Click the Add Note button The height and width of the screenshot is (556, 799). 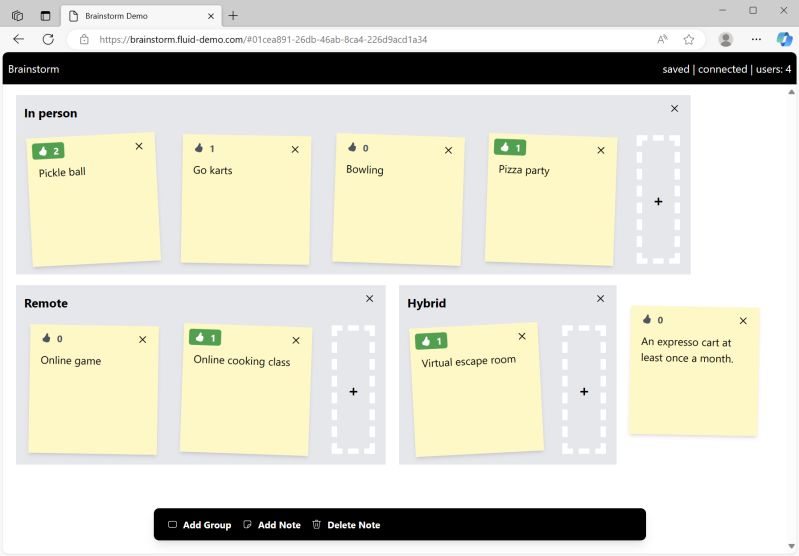[272, 525]
